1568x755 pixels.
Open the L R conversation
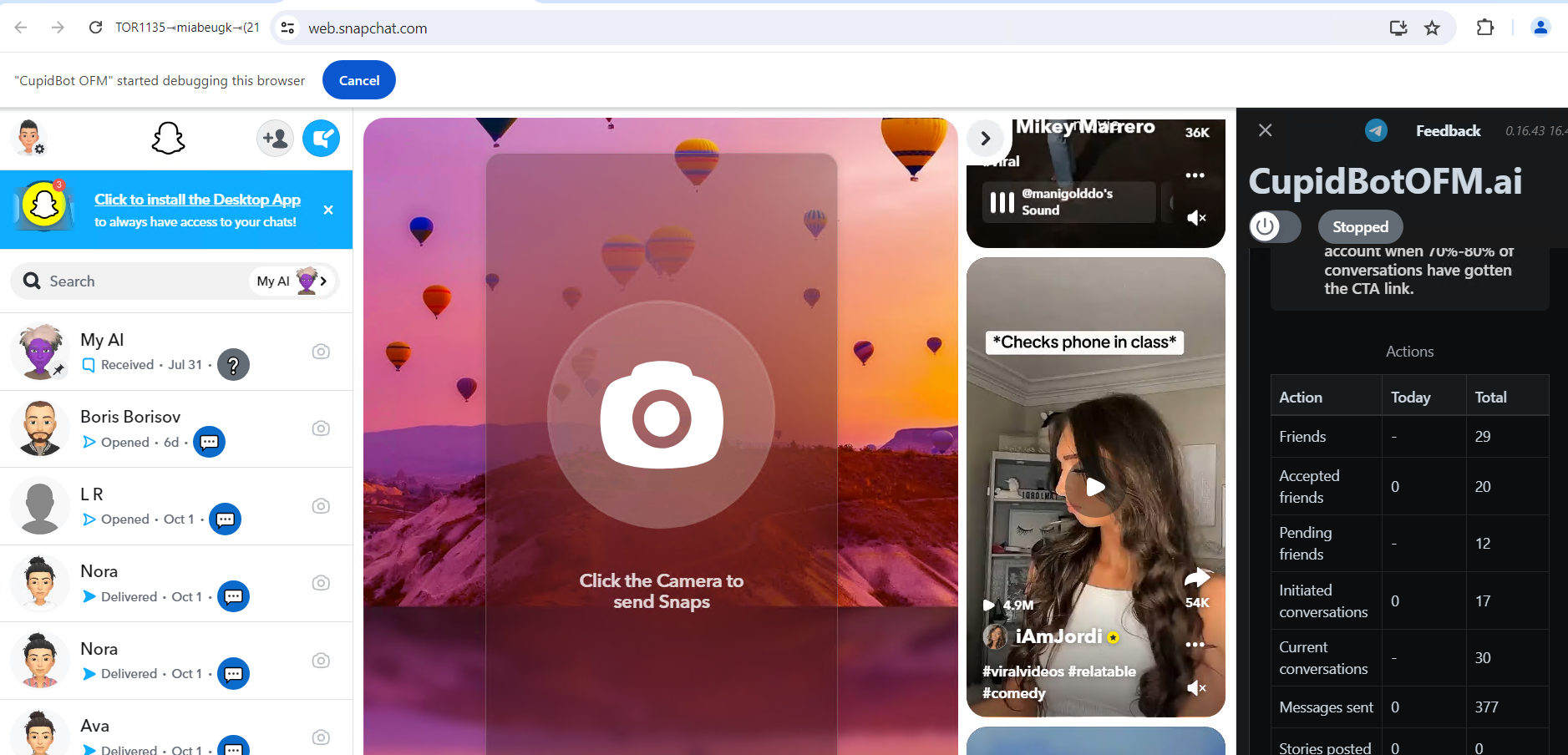click(x=176, y=506)
